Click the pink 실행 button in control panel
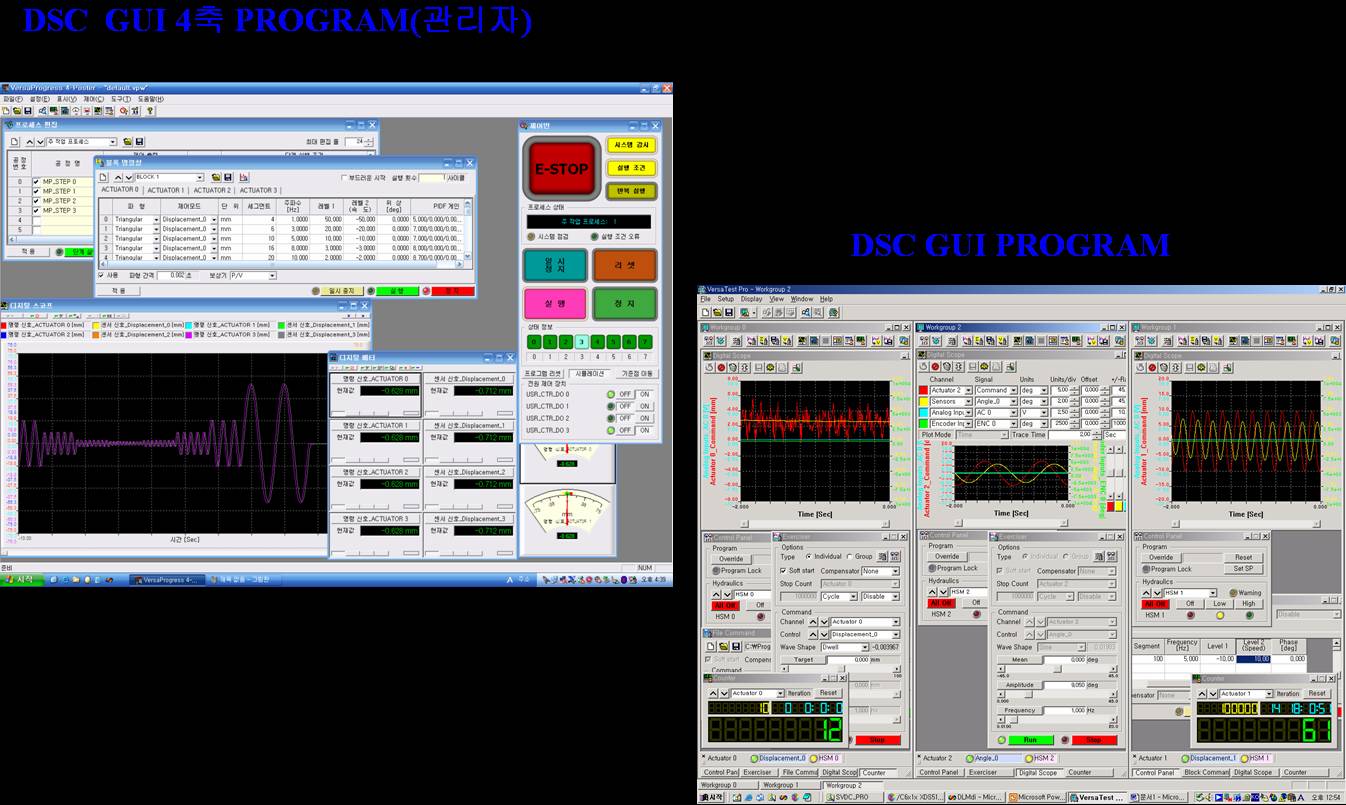 coord(555,303)
